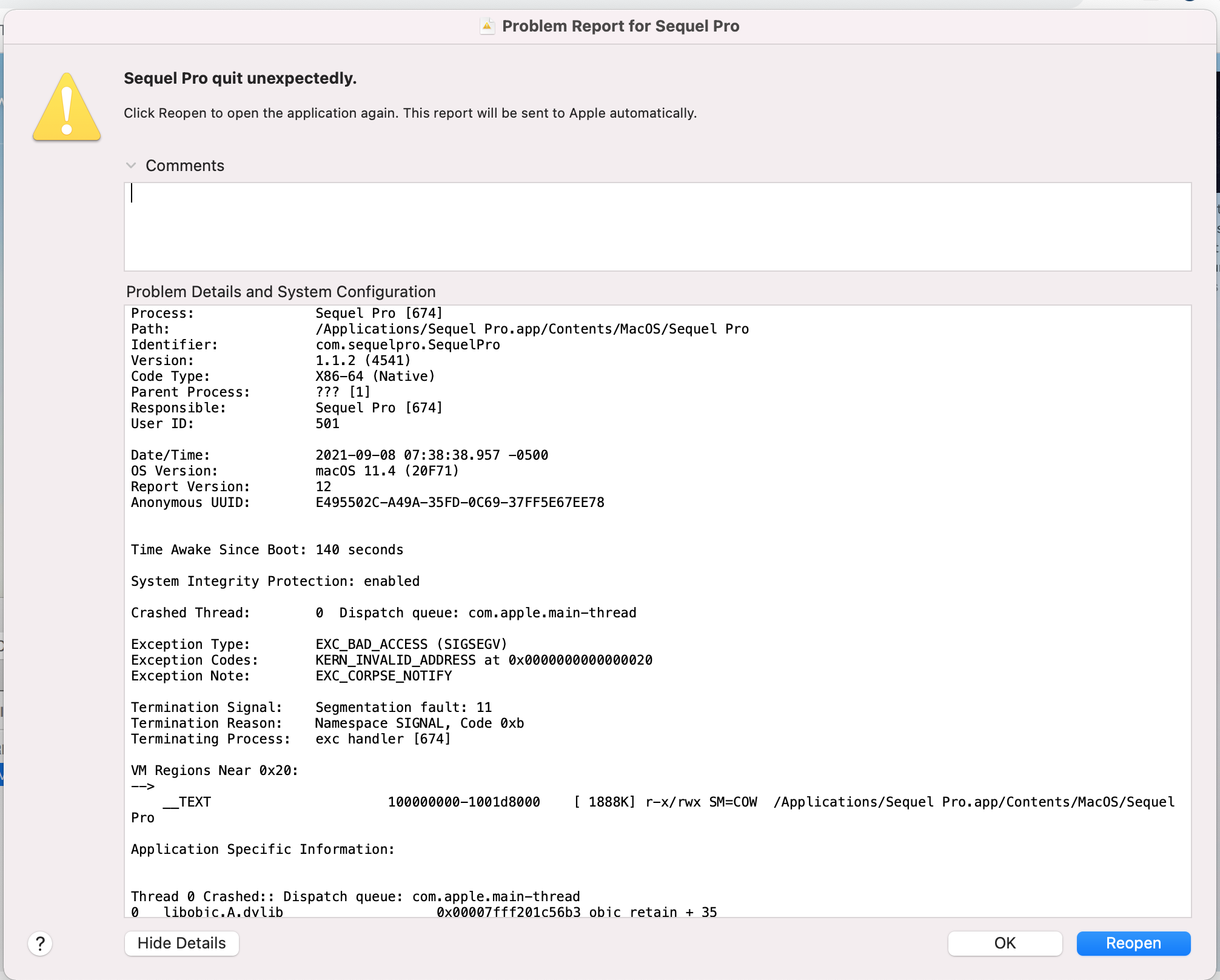Click the Problem Report for Sequel Pro title
This screenshot has height=980, width=1220.
tap(620, 26)
